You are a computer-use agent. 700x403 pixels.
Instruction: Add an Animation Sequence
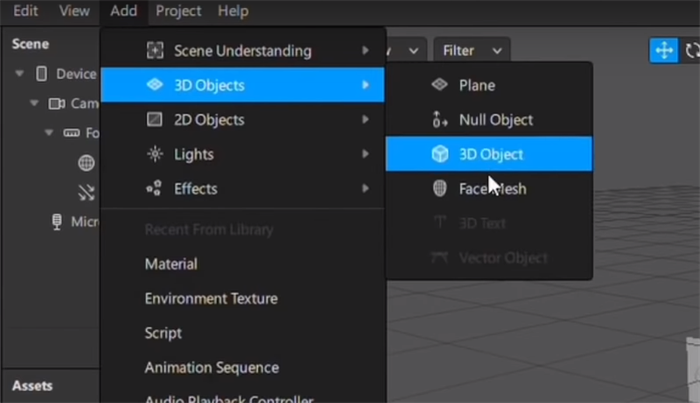coord(211,367)
